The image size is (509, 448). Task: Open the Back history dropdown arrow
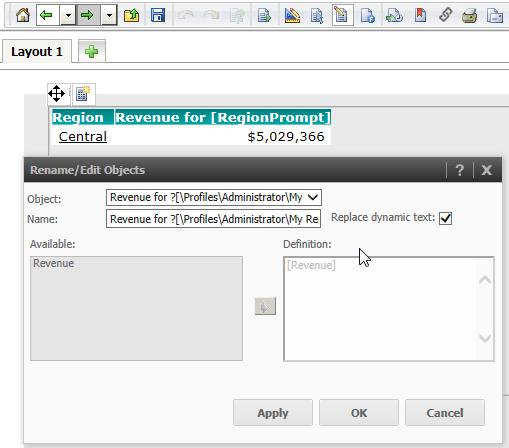[68, 15]
